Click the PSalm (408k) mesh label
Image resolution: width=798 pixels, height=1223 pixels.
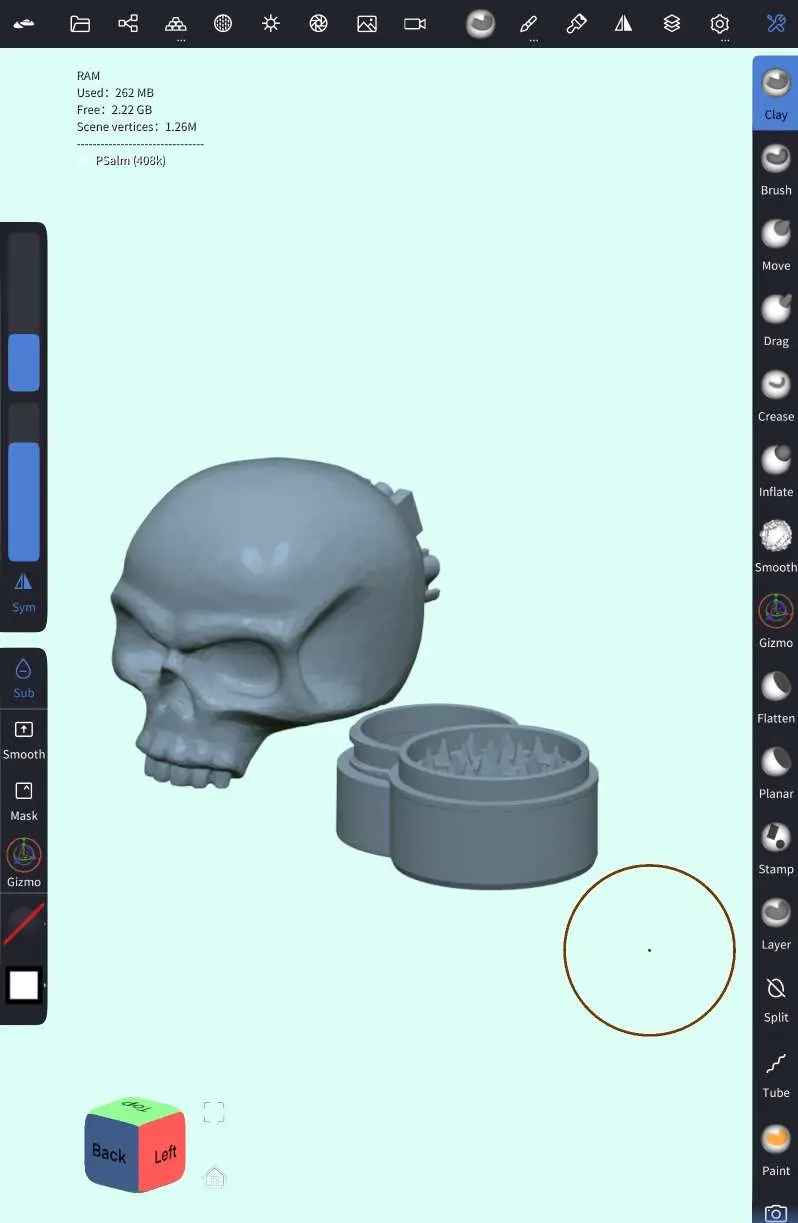[130, 160]
